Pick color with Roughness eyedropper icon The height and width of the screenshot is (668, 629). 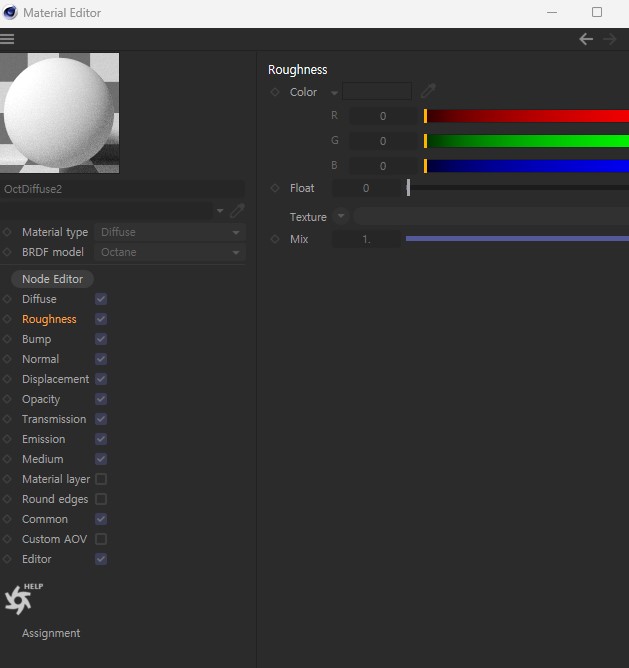coord(428,91)
